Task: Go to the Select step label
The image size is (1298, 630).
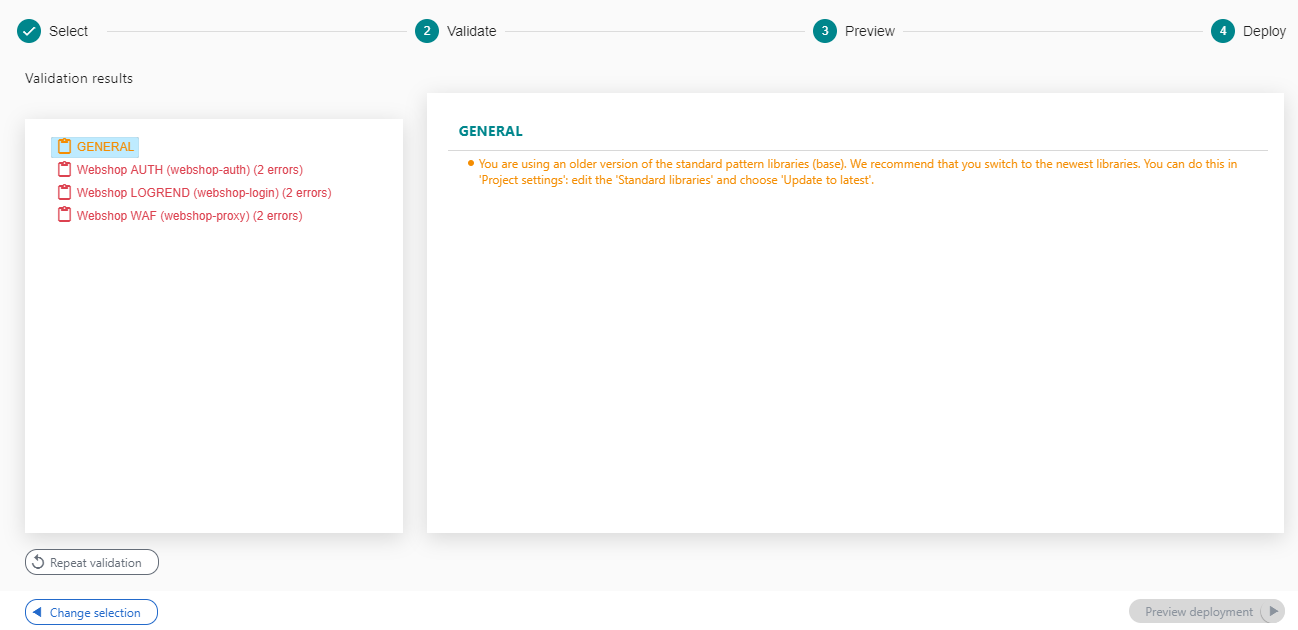Action: (68, 31)
